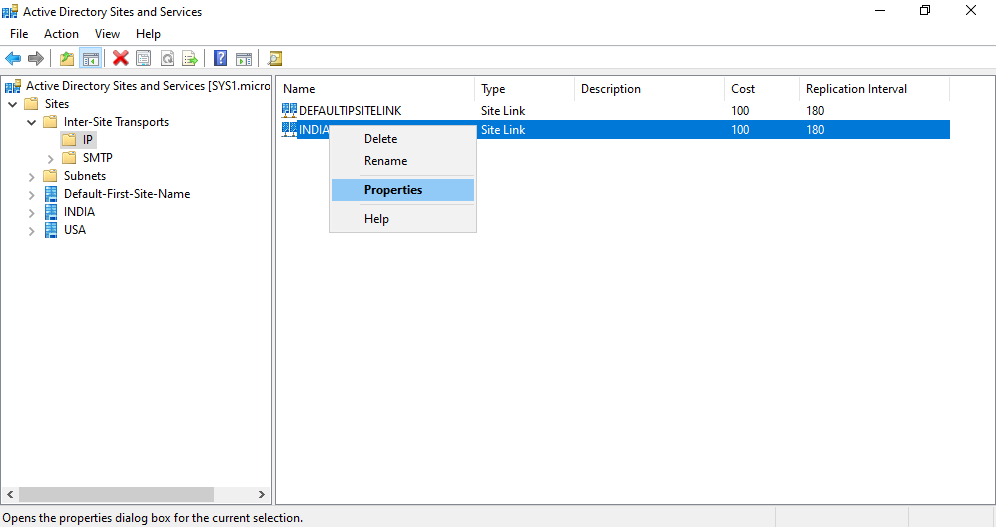Open the Help menu in menu bar
This screenshot has width=996, height=527.
click(x=148, y=34)
